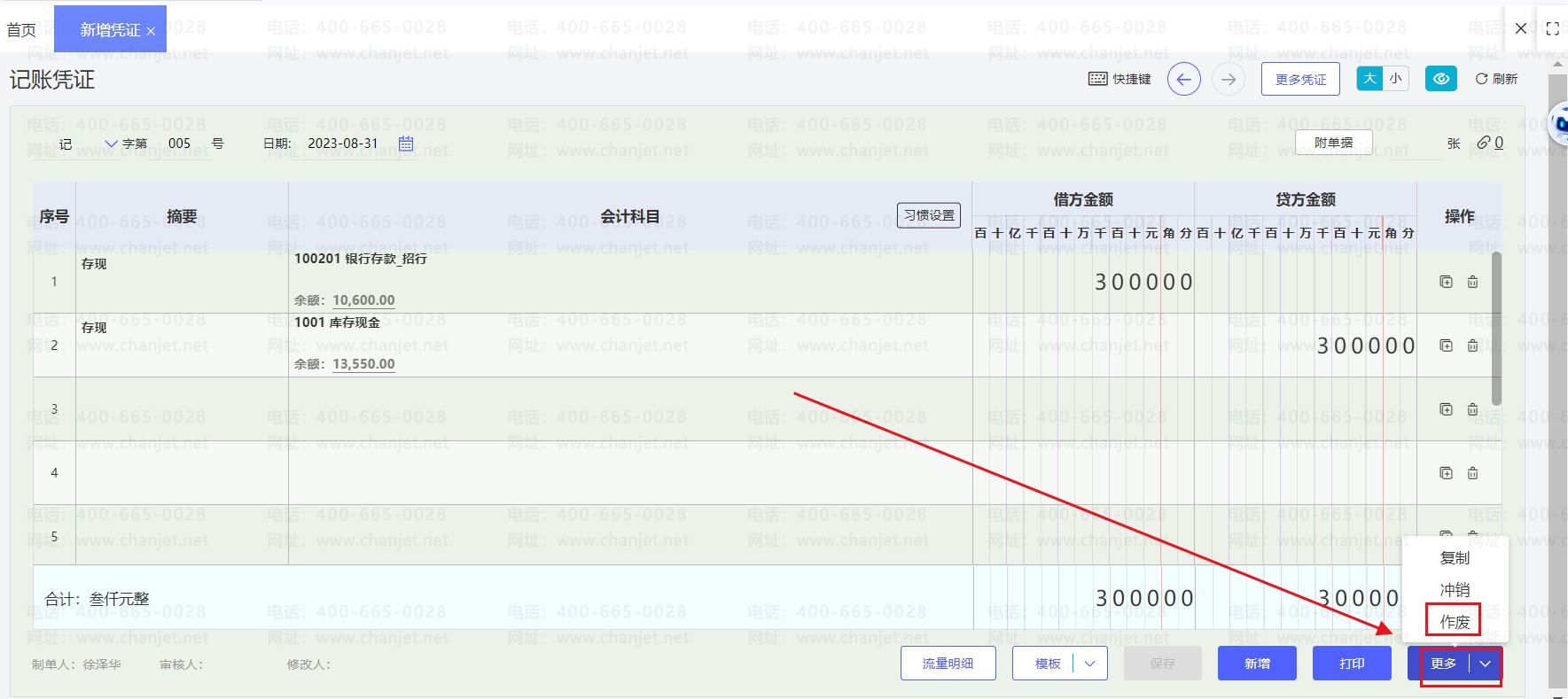Insert a row at line 2
The image size is (1568, 699).
tap(1447, 346)
